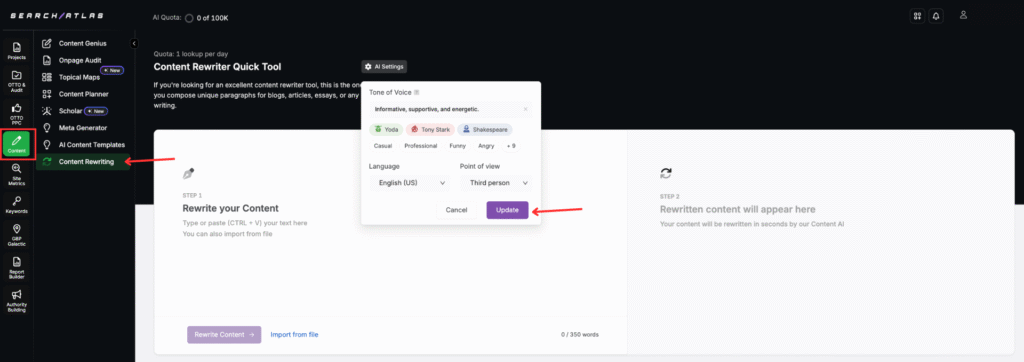
Task: Click Import from file link
Action: coord(295,335)
